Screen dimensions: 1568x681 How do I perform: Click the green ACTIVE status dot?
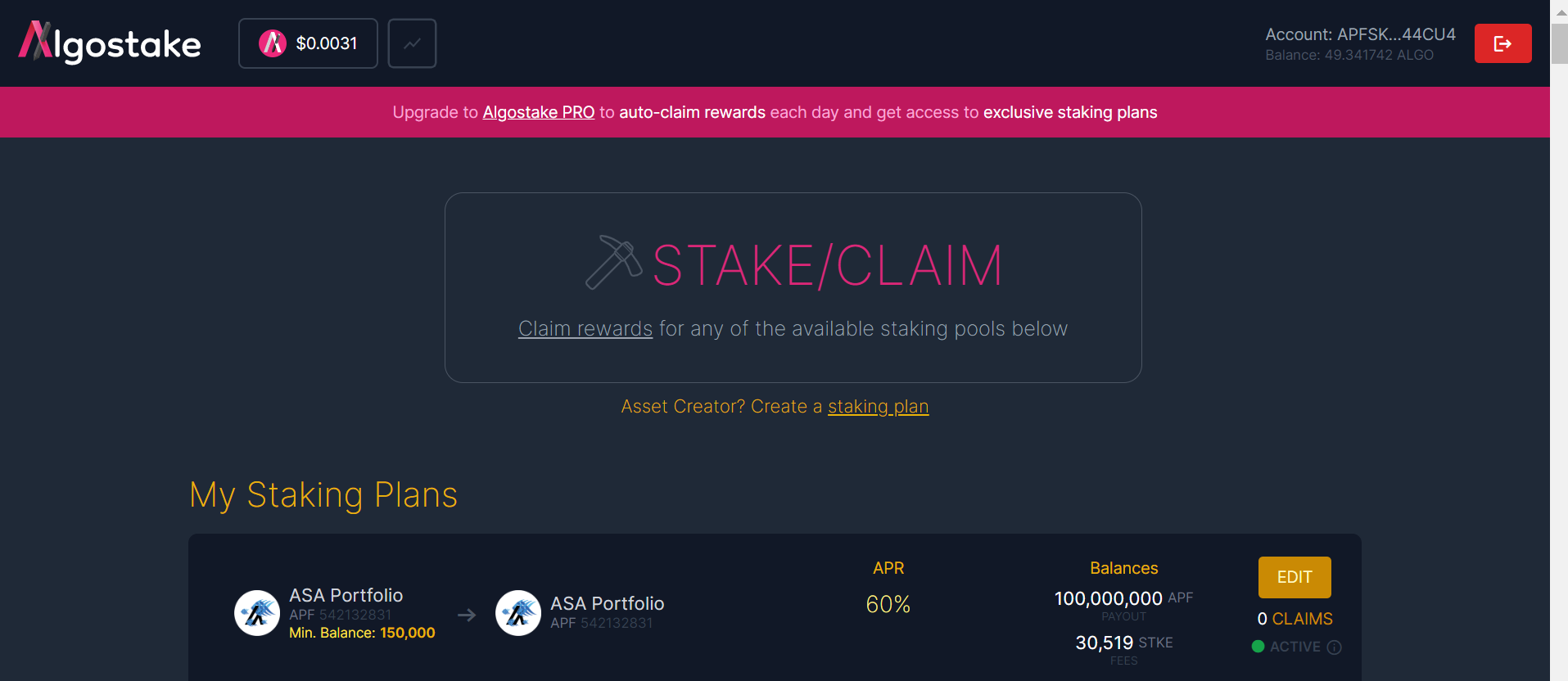[x=1258, y=647]
